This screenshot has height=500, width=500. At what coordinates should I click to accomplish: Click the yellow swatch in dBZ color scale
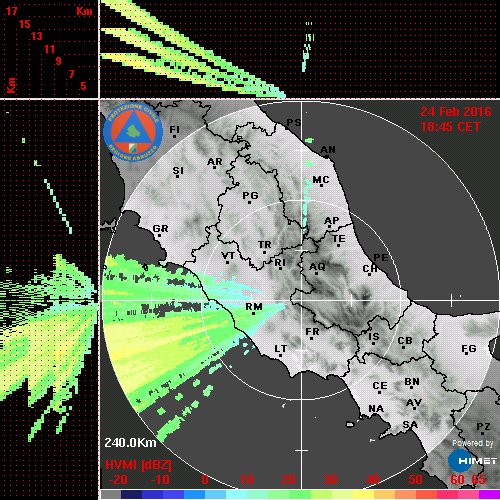[363, 494]
